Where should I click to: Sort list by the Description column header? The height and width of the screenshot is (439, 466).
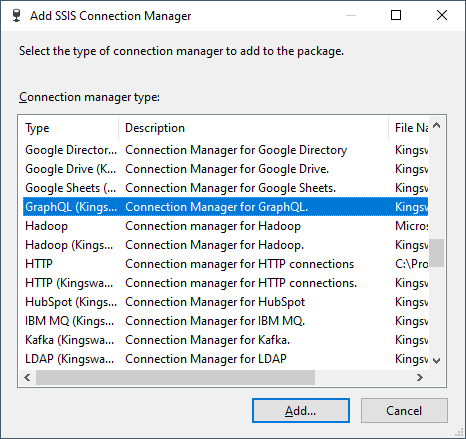pyautogui.click(x=254, y=128)
